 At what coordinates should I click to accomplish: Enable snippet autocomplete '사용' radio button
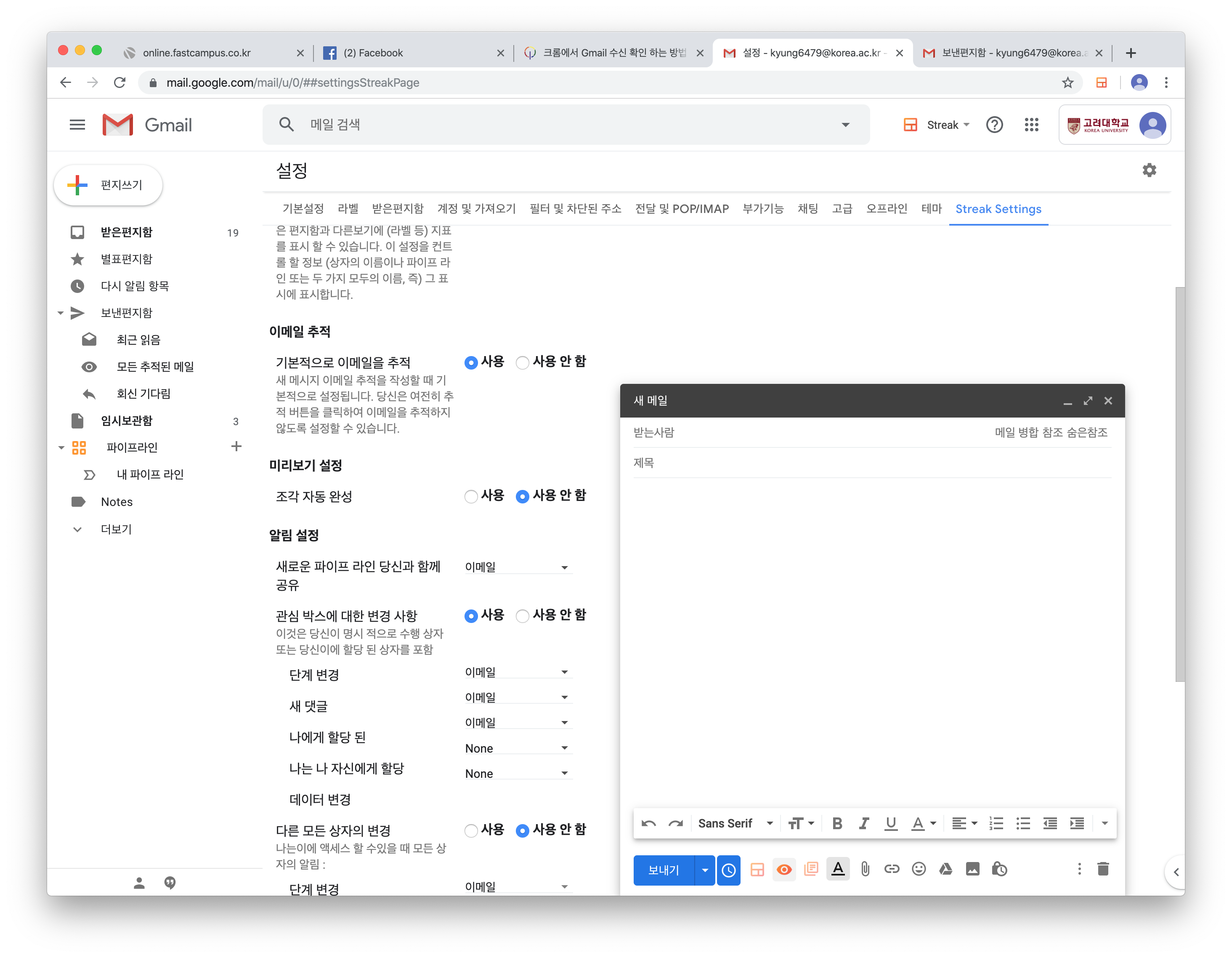coord(470,497)
